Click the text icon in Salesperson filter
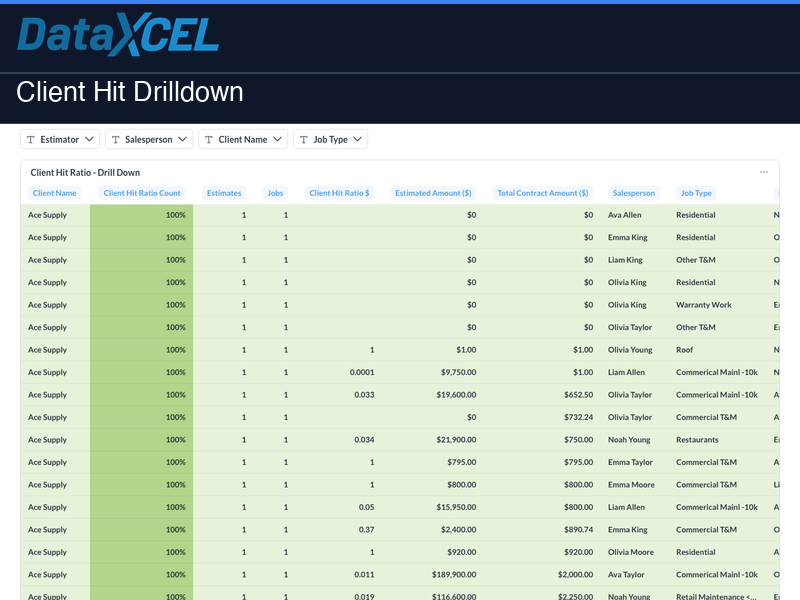800x600 pixels. (x=115, y=139)
